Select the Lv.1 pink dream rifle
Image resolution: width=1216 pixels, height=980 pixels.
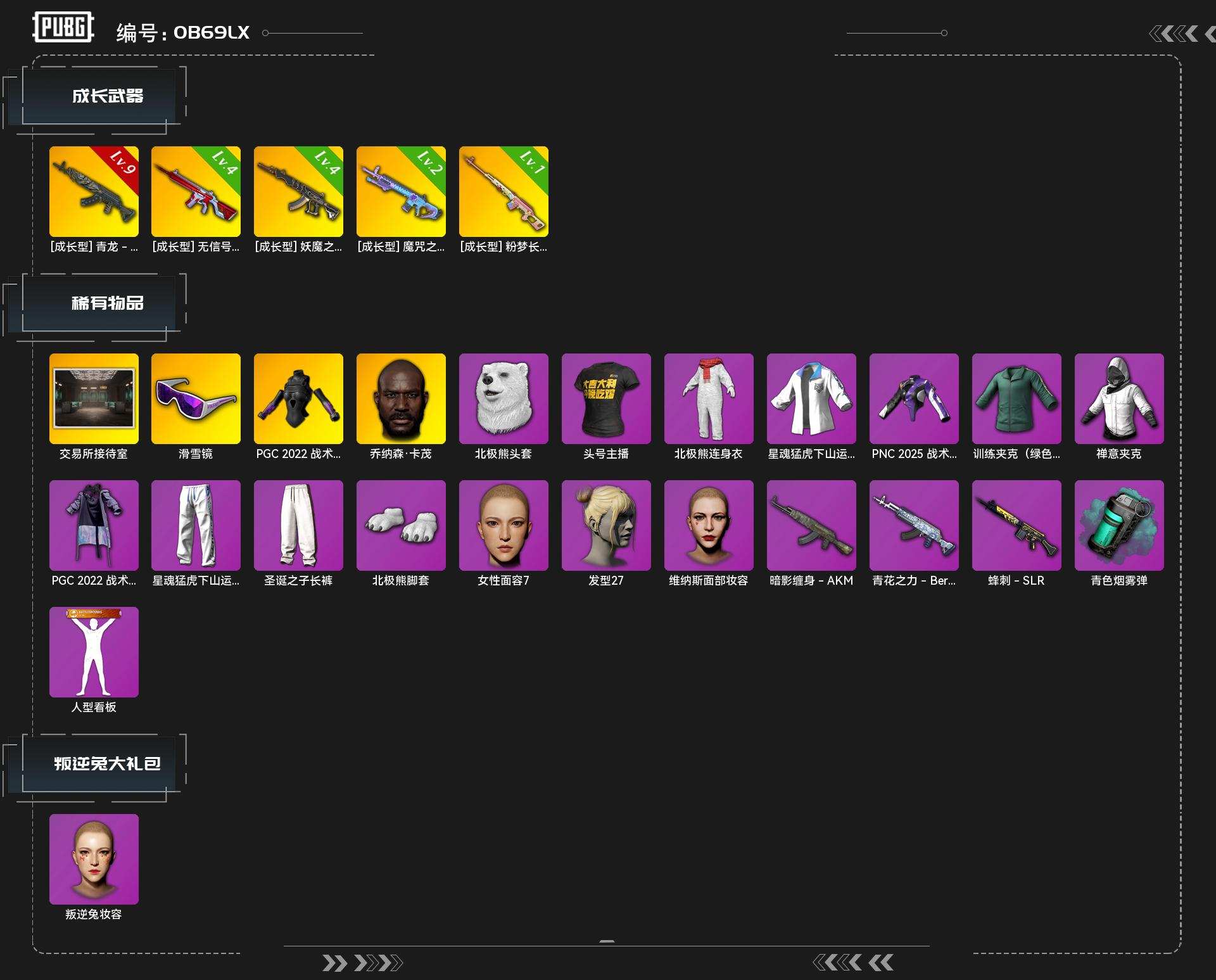[x=503, y=191]
